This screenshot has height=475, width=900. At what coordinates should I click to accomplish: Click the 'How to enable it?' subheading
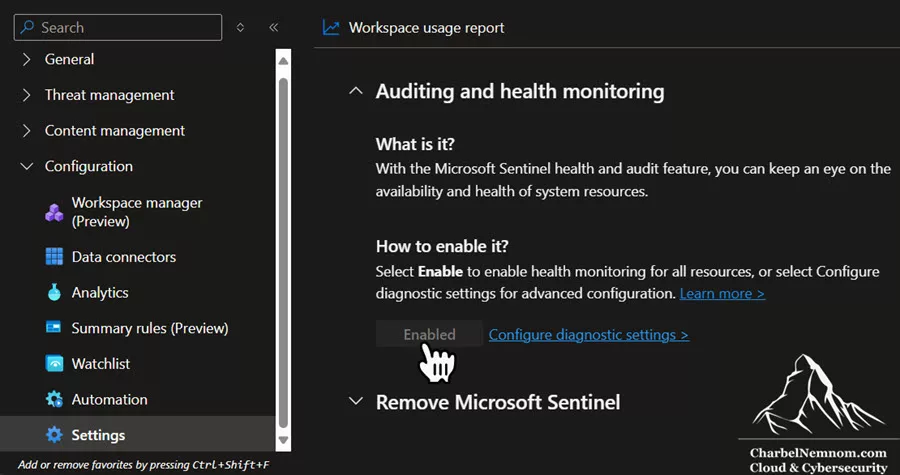pos(442,247)
